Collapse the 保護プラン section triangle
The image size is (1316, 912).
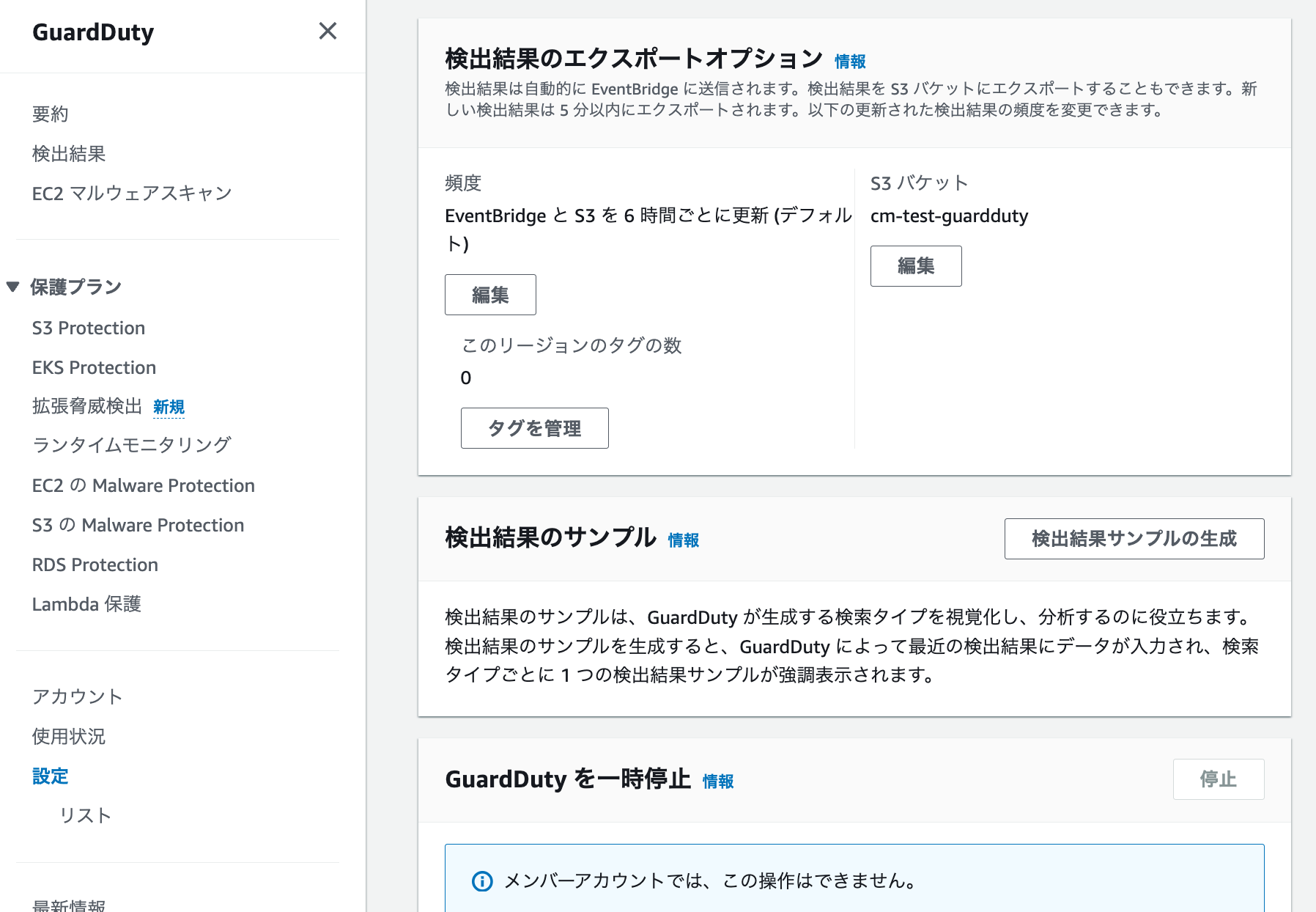[12, 287]
